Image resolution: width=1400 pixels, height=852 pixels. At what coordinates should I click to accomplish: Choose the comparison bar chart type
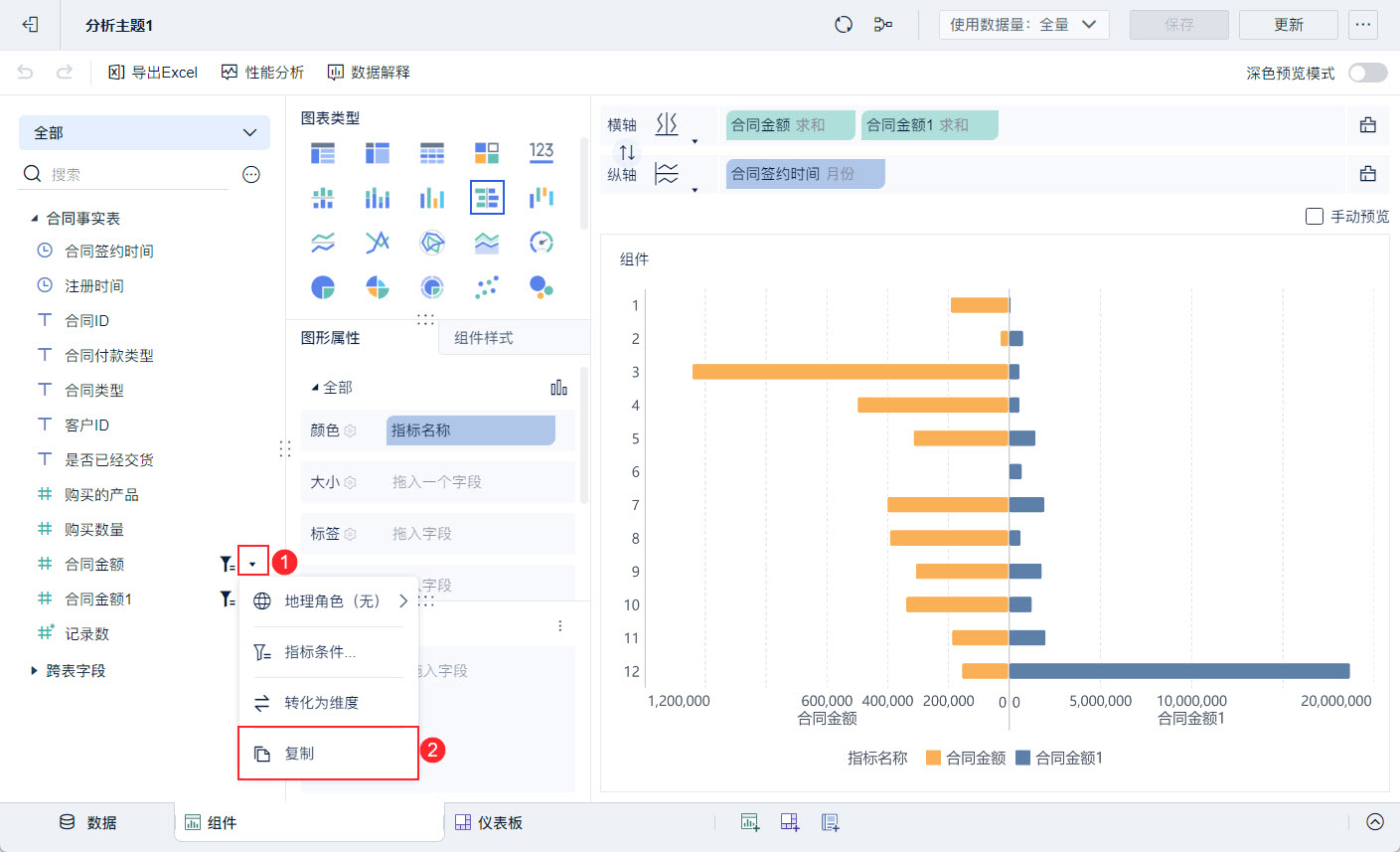pos(487,198)
